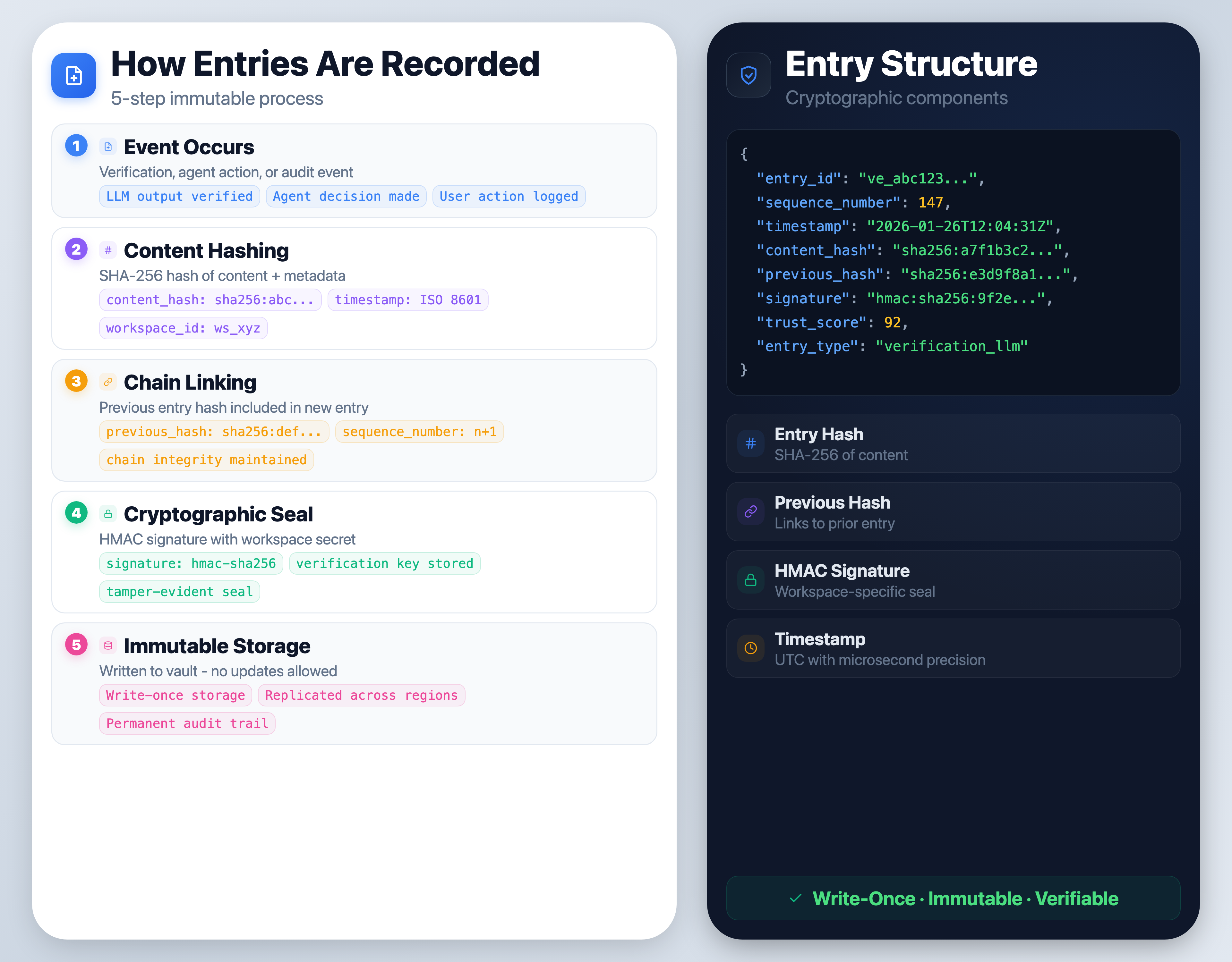Click the file icon beside Event Occurs
The height and width of the screenshot is (962, 1232).
pyautogui.click(x=108, y=146)
